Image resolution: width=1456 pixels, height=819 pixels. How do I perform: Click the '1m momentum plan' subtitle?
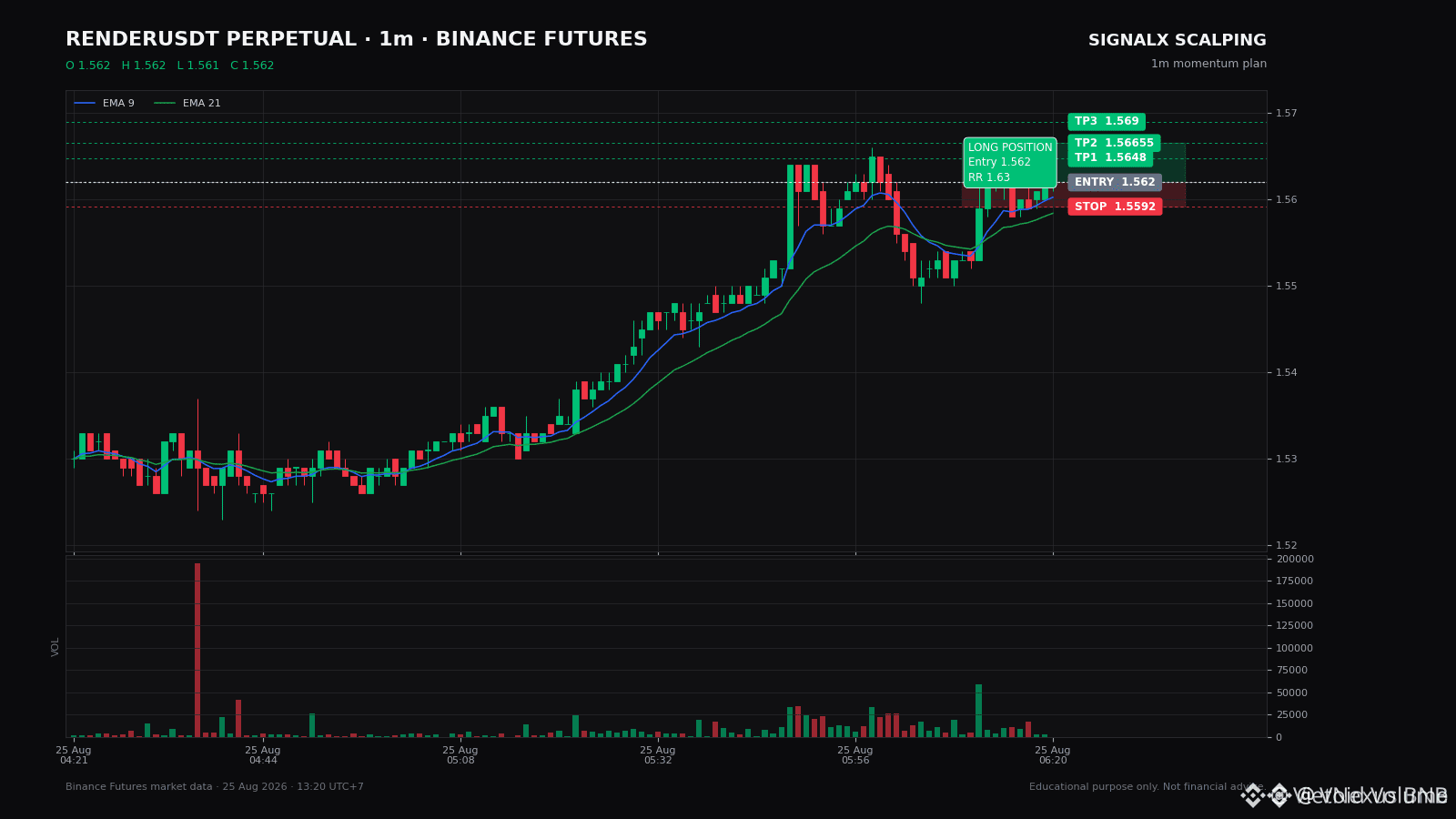(x=1208, y=64)
